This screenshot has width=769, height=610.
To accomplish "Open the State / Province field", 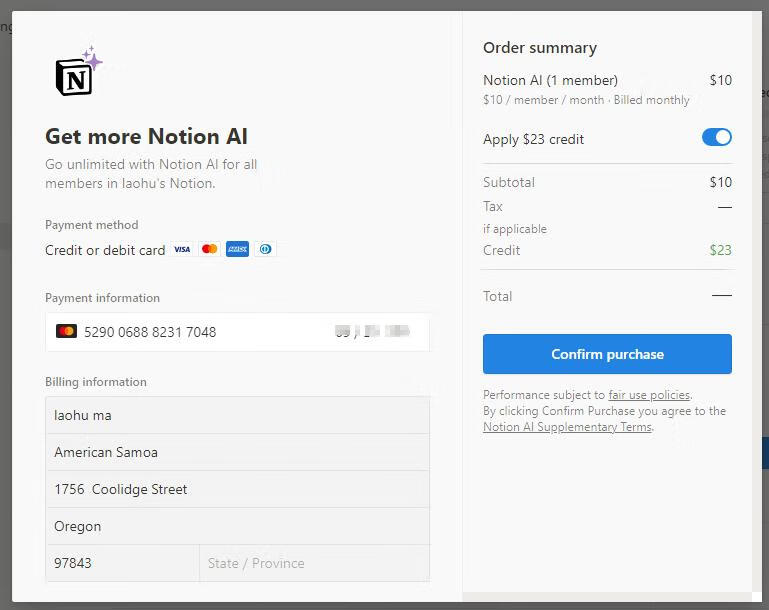I will (314, 563).
